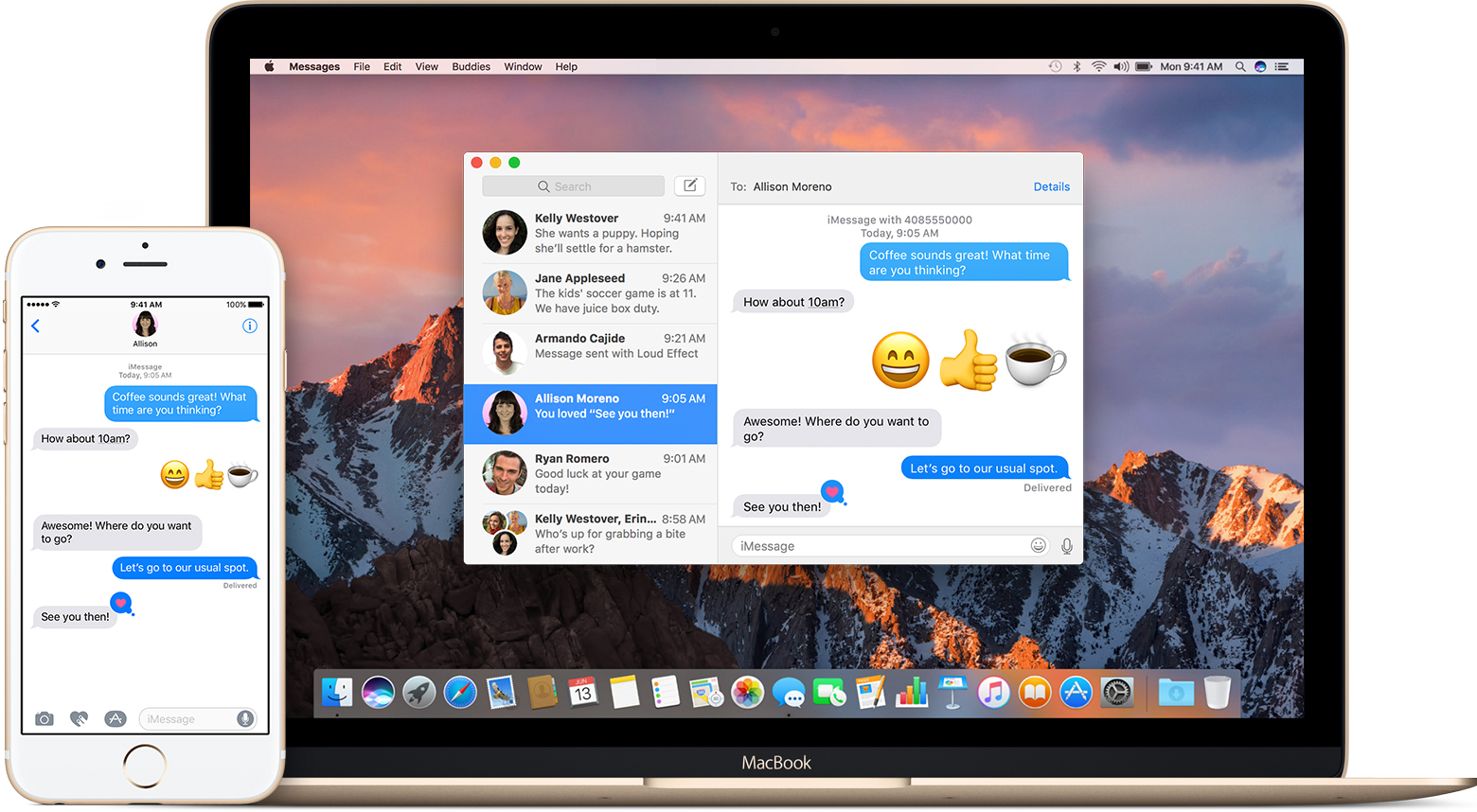Tap the info icon on iPhone

(250, 326)
